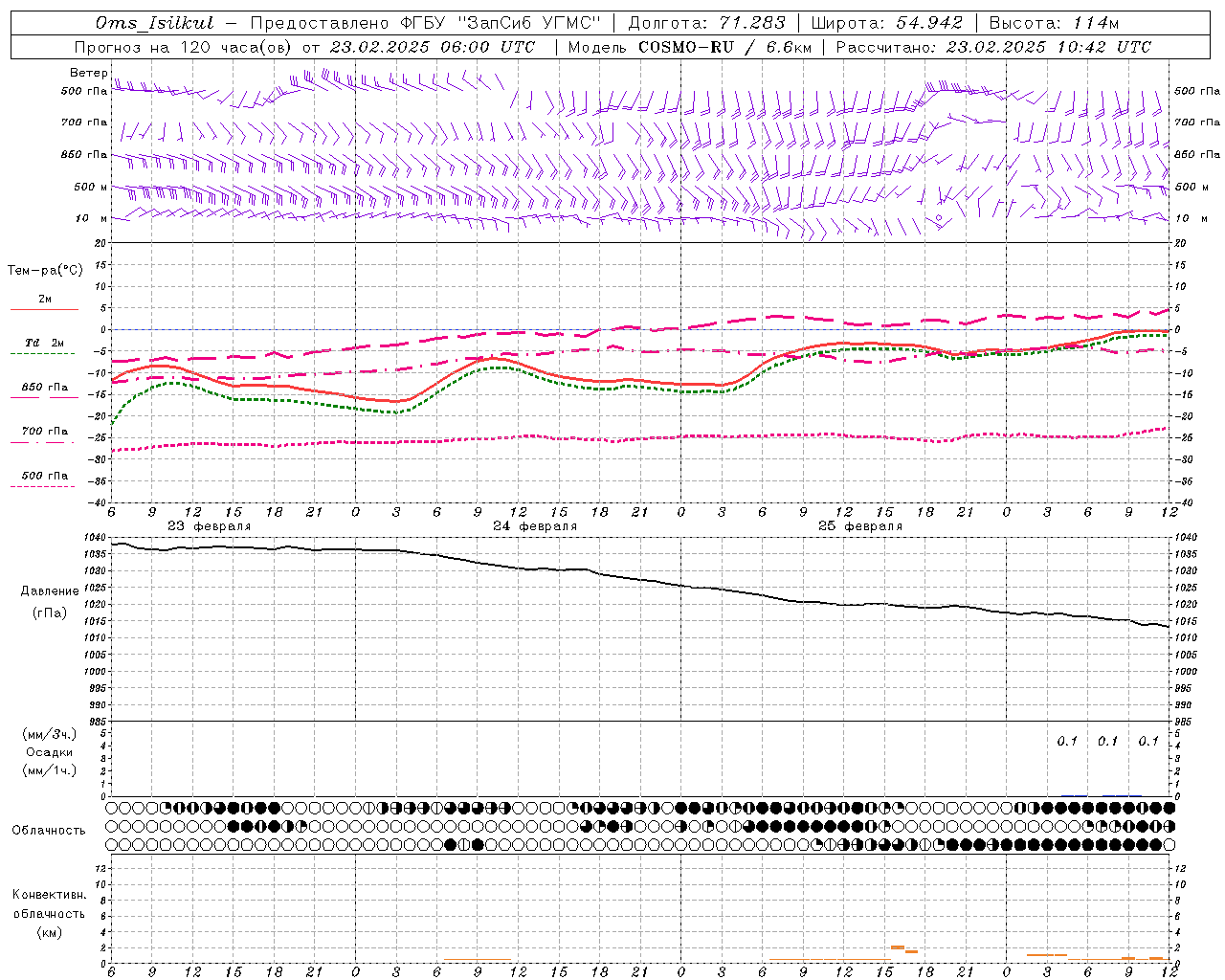Click the Ветер panel label
1225x980 pixels.
pos(89,73)
